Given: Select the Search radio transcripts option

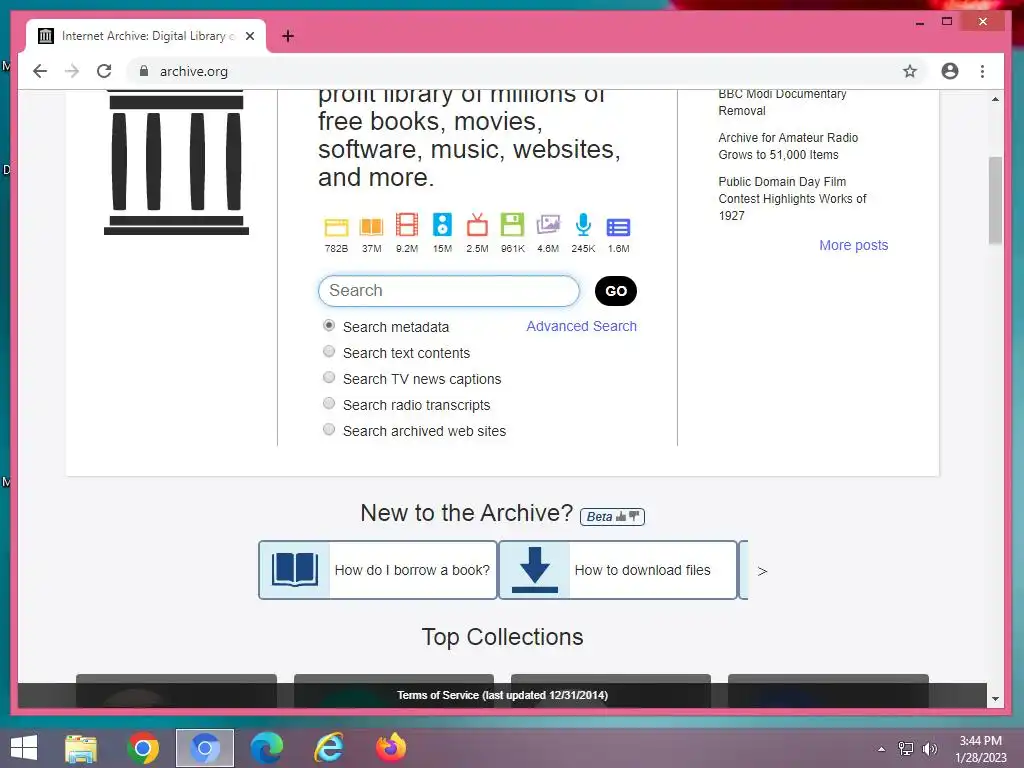Looking at the screenshot, I should (329, 404).
